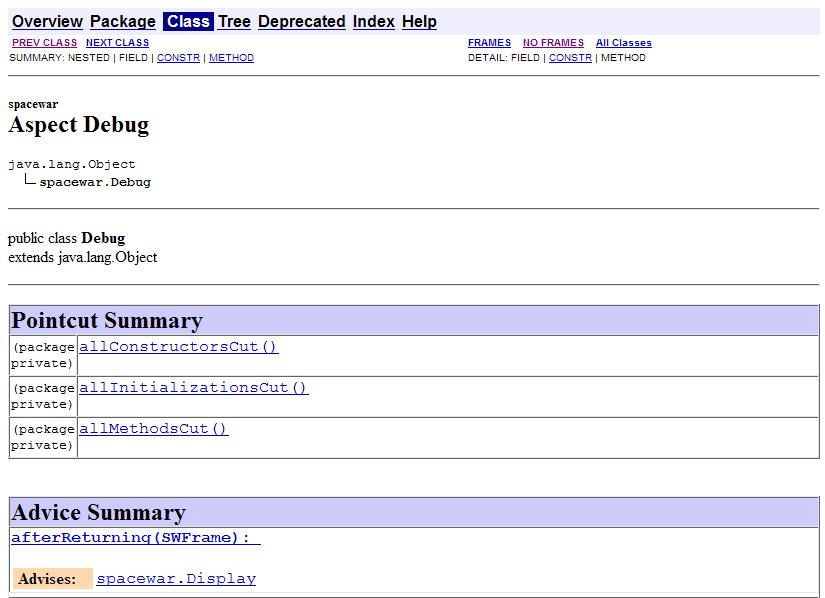Image resolution: width=825 pixels, height=598 pixels.
Task: Switch to NO FRAMES view
Action: click(x=553, y=43)
